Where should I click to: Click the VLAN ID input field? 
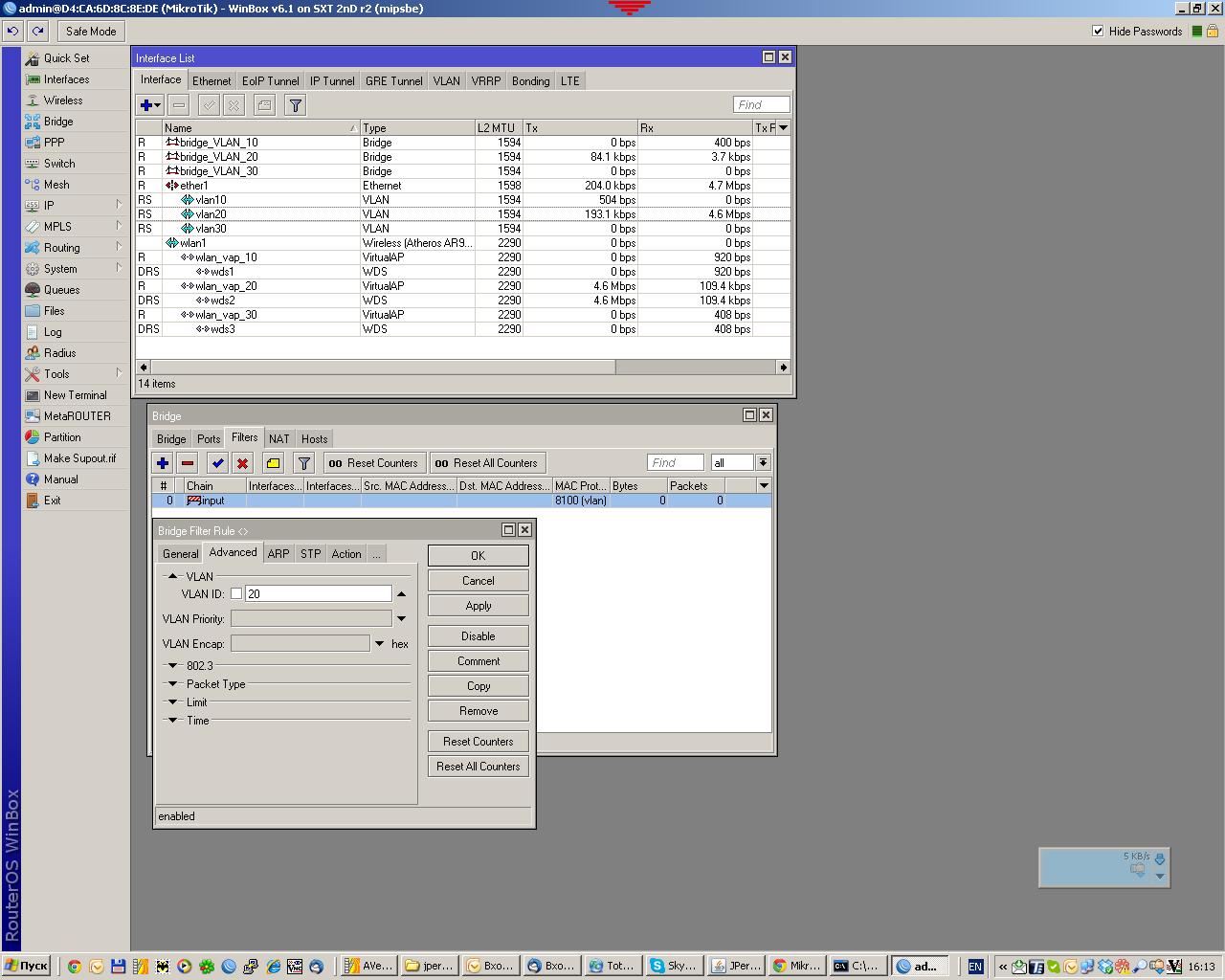pos(318,594)
